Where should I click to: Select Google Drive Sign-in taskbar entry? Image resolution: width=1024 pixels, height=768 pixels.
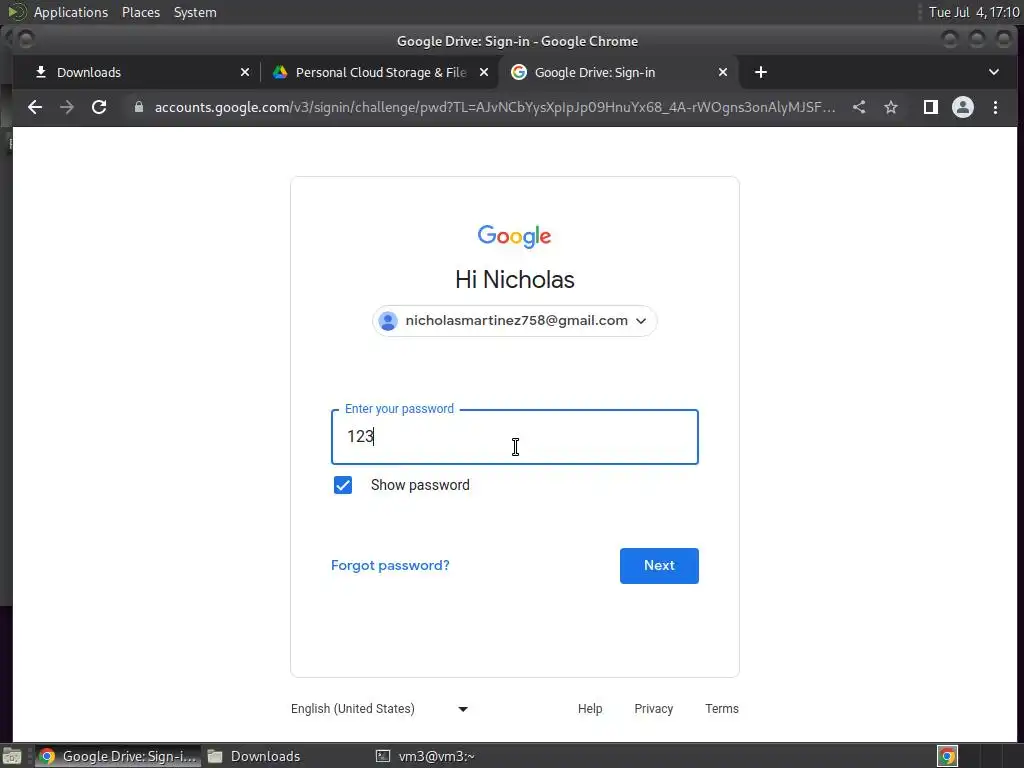(118, 756)
